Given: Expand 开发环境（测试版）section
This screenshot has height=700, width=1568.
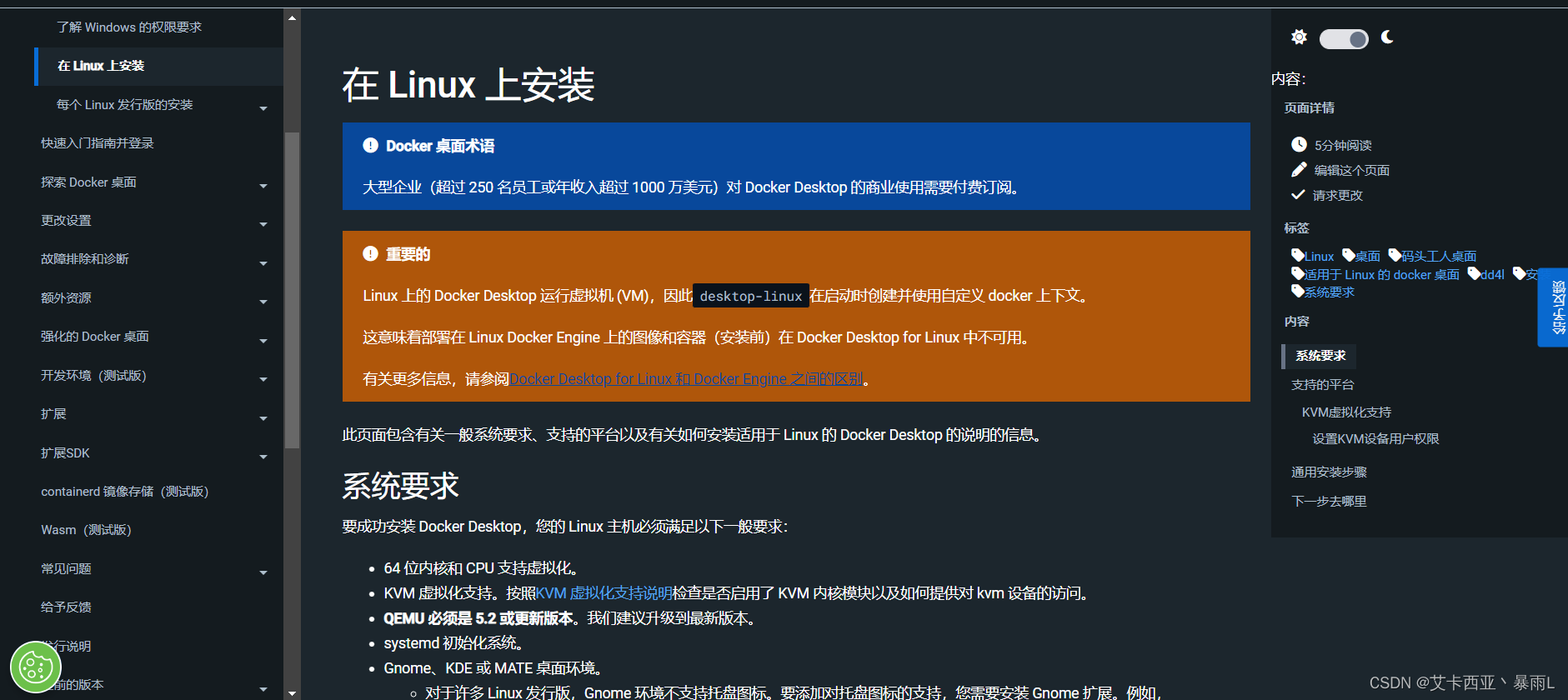Looking at the screenshot, I should pos(263,379).
